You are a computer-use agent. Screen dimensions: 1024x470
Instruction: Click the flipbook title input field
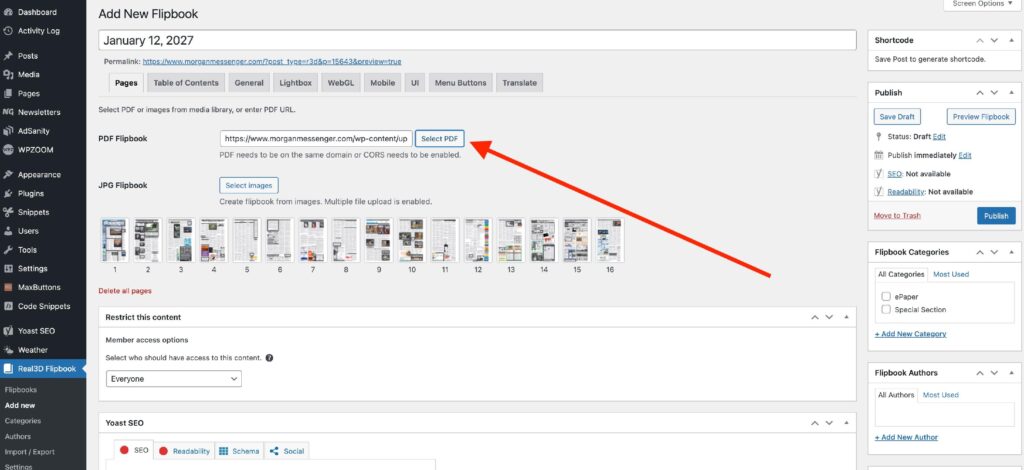[477, 41]
